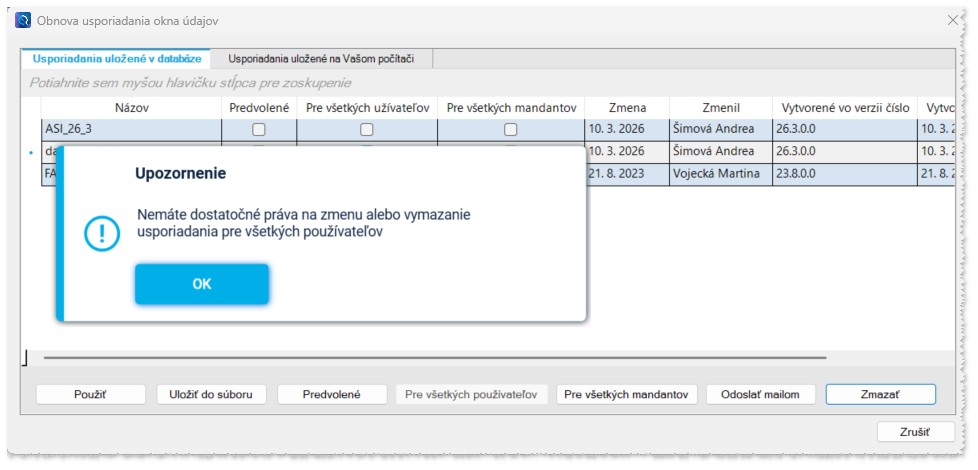978x470 pixels.
Task: Send the layout via Odoslať mailom
Action: click(x=760, y=394)
